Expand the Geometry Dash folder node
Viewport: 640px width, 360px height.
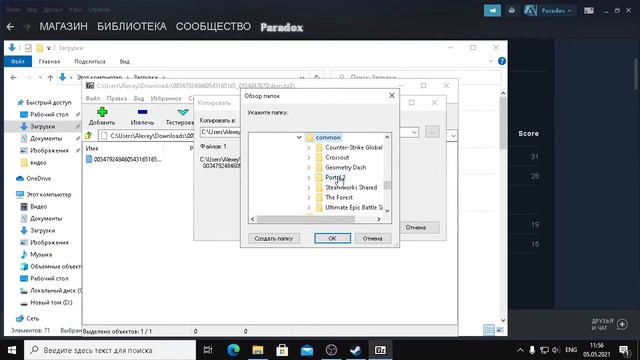[309, 168]
